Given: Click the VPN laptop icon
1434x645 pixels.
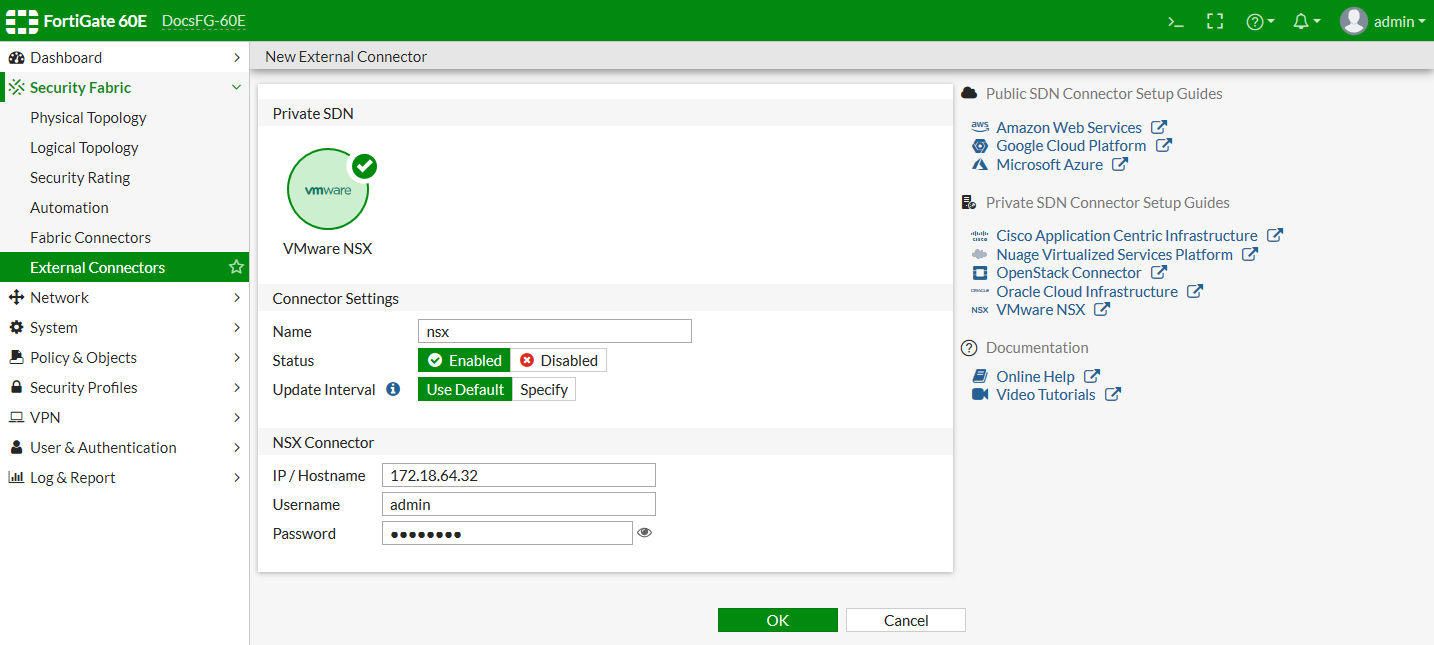Looking at the screenshot, I should 16,417.
